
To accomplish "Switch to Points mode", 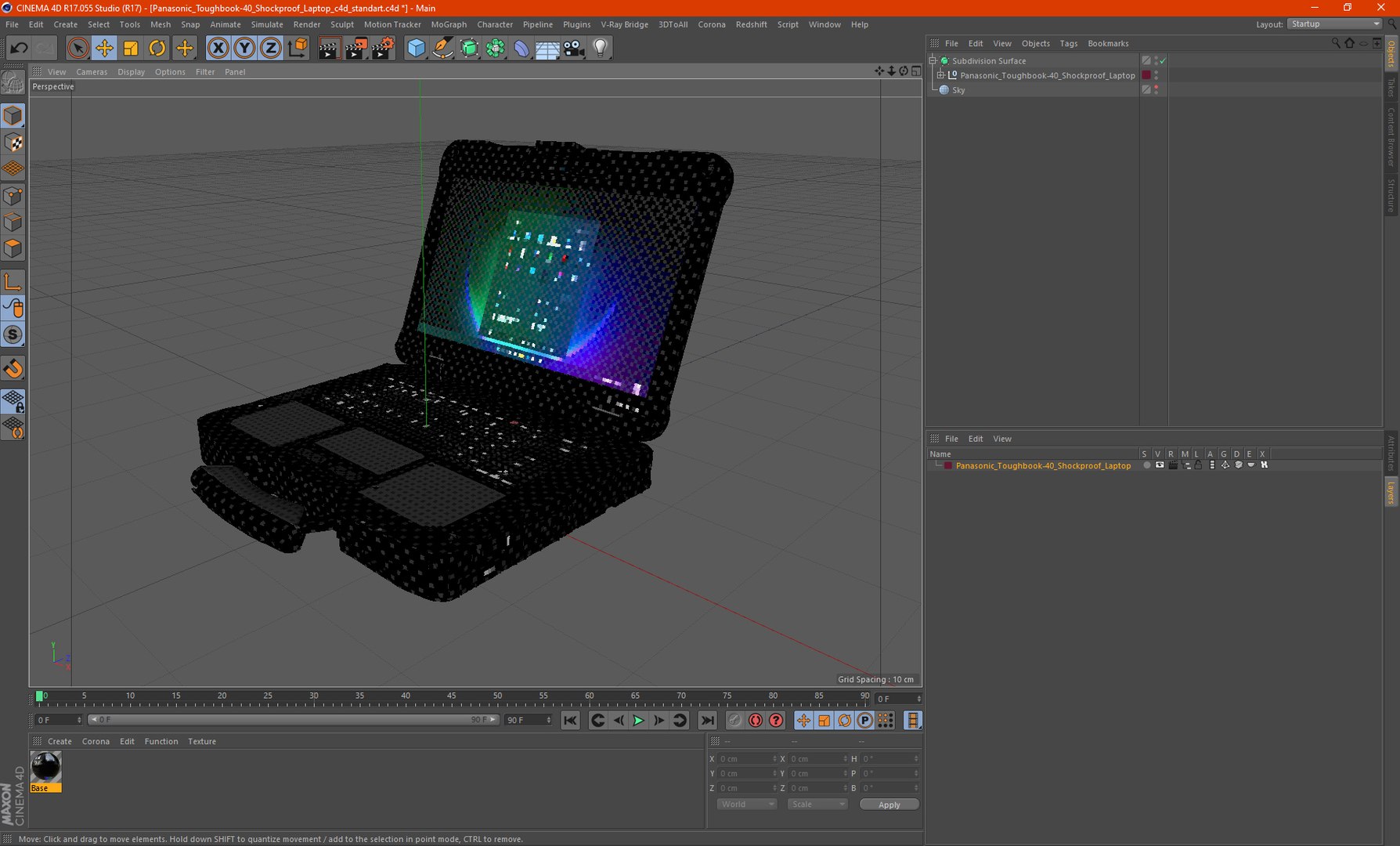I will 13,196.
